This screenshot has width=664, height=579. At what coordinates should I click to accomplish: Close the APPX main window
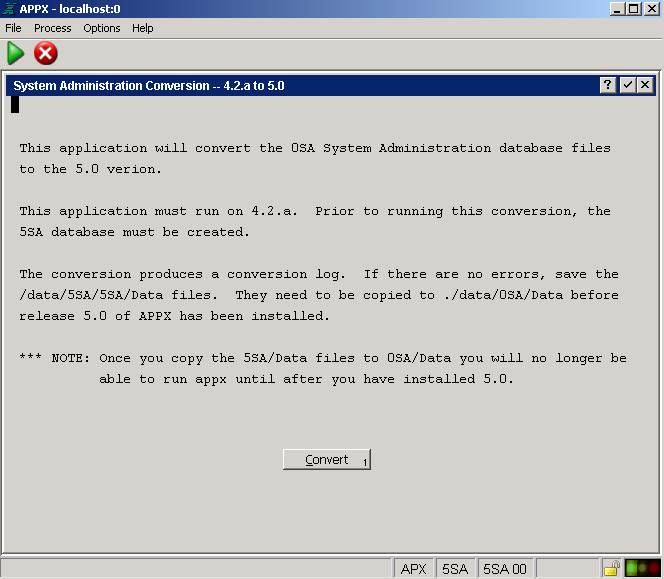pyautogui.click(x=651, y=9)
